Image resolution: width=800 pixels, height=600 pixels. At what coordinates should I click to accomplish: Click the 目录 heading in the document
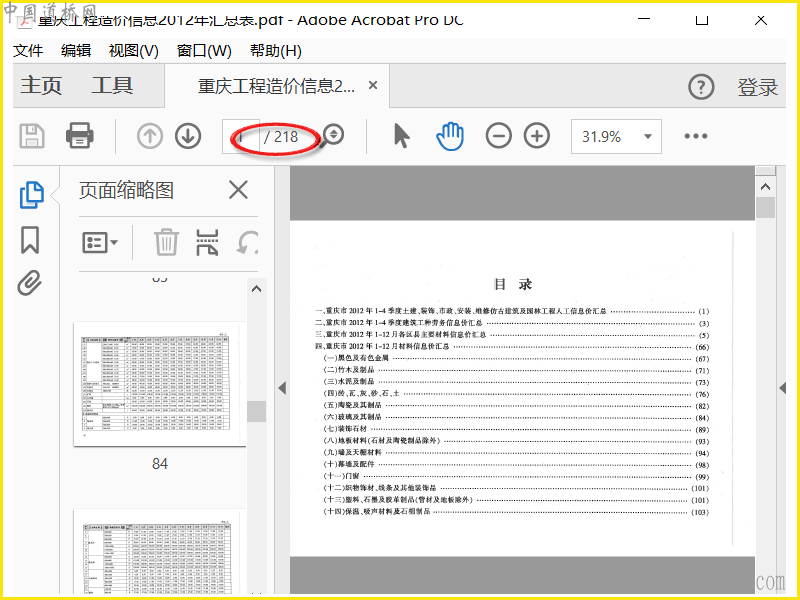[x=513, y=284]
